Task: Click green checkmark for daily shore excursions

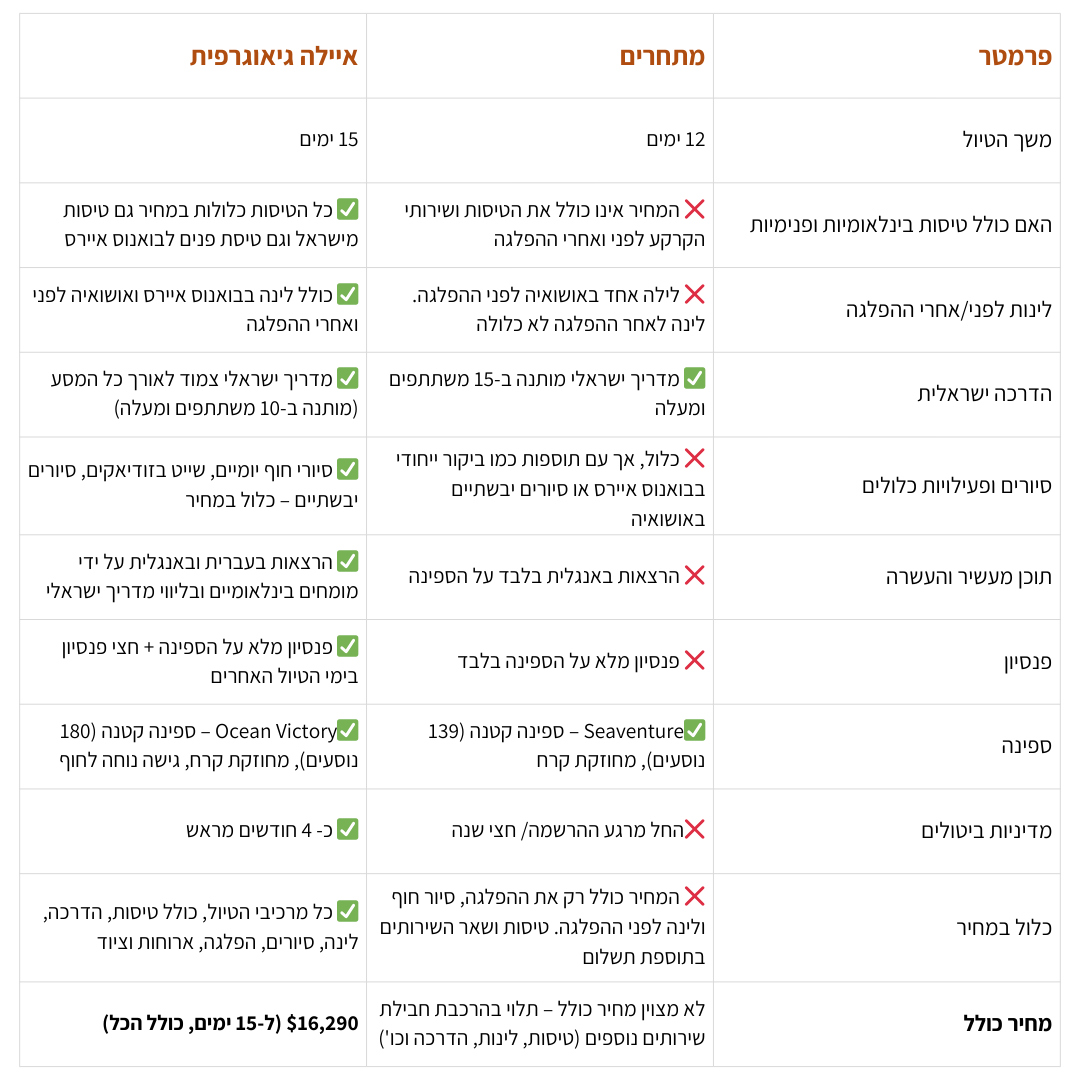Action: [348, 470]
